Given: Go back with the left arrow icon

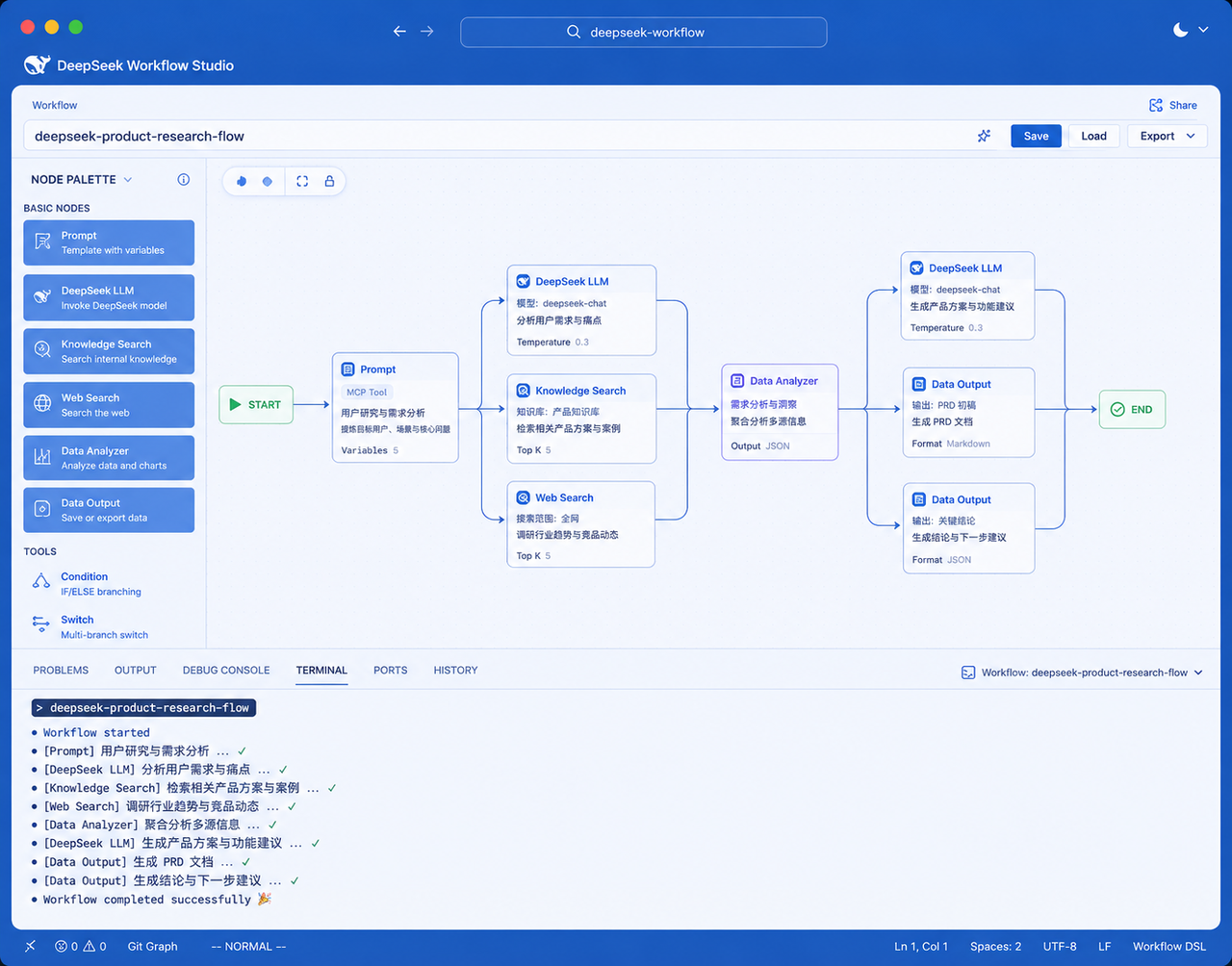Looking at the screenshot, I should tap(399, 32).
